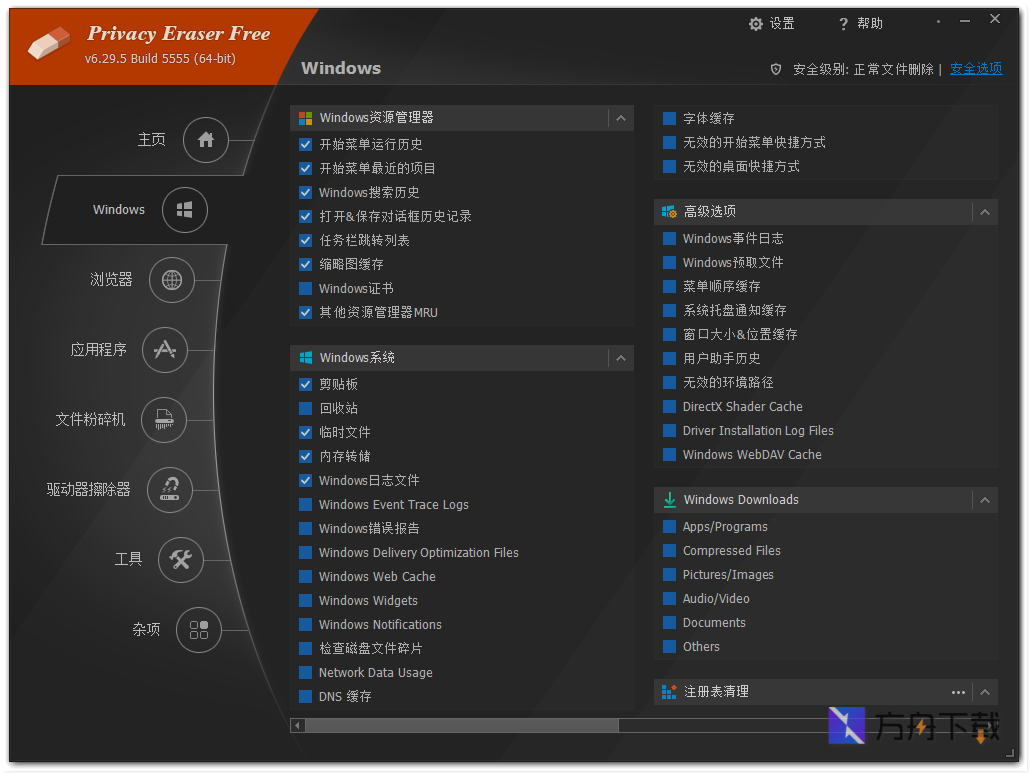Image resolution: width=1031 pixels, height=775 pixels.
Task: Open 注册表清理 three-dots options
Action: (958, 692)
